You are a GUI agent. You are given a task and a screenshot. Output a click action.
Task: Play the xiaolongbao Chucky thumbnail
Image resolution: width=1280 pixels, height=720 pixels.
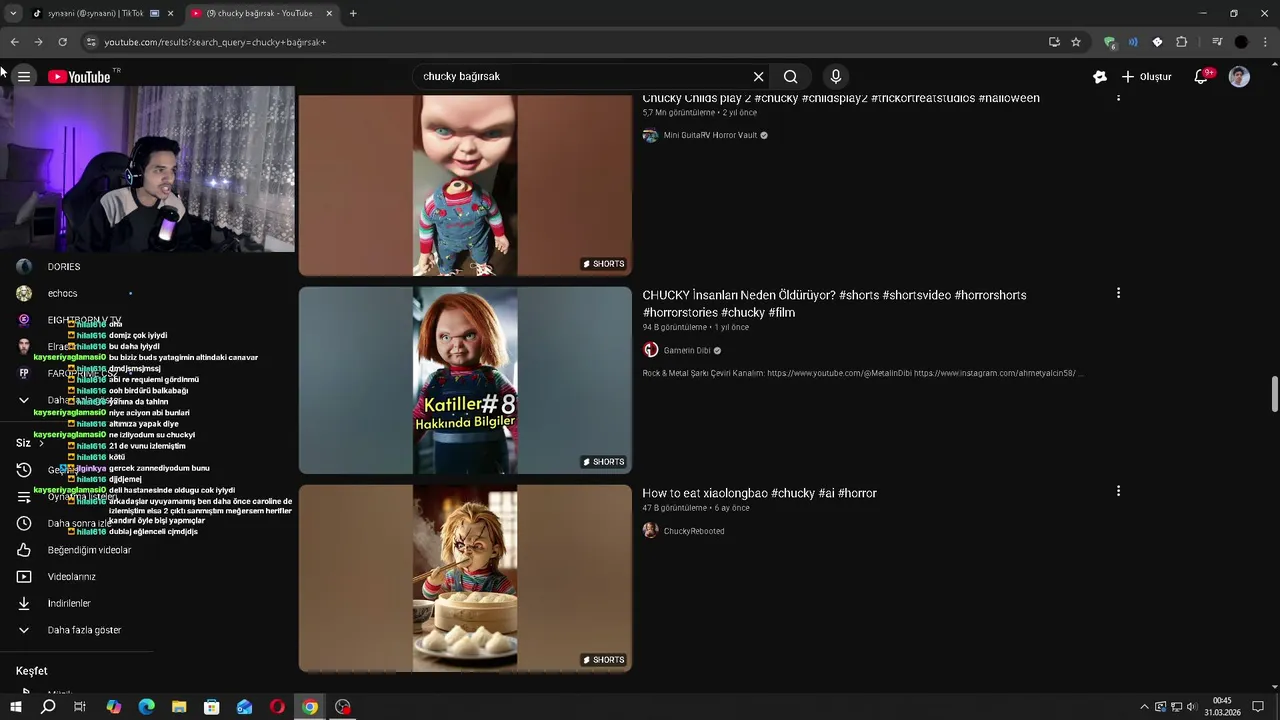[x=465, y=578]
